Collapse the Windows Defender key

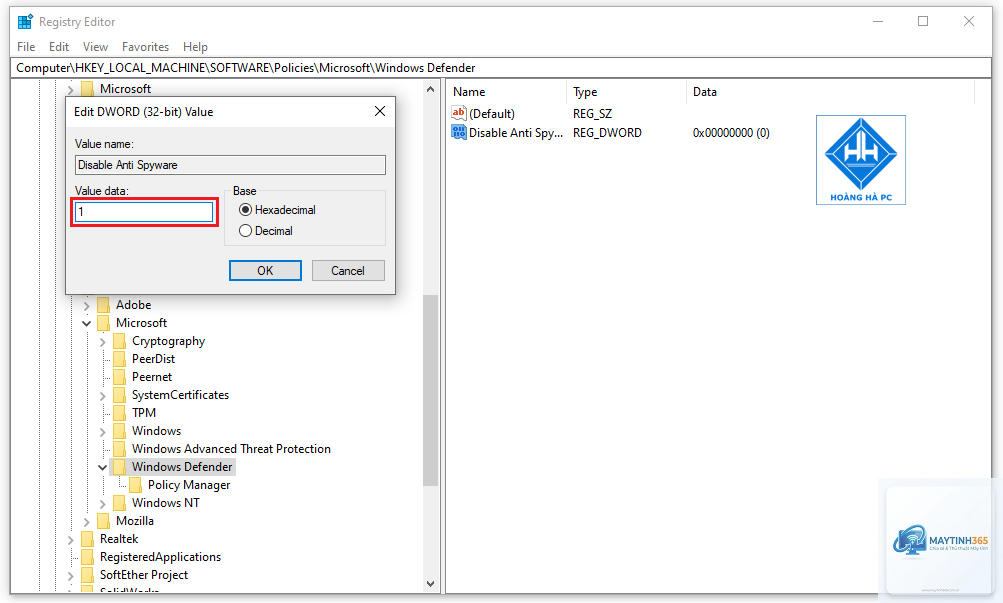point(102,467)
